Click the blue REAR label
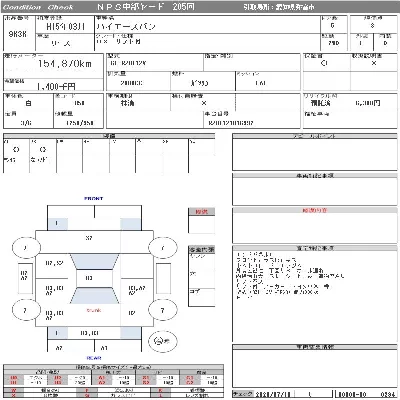 point(94,358)
